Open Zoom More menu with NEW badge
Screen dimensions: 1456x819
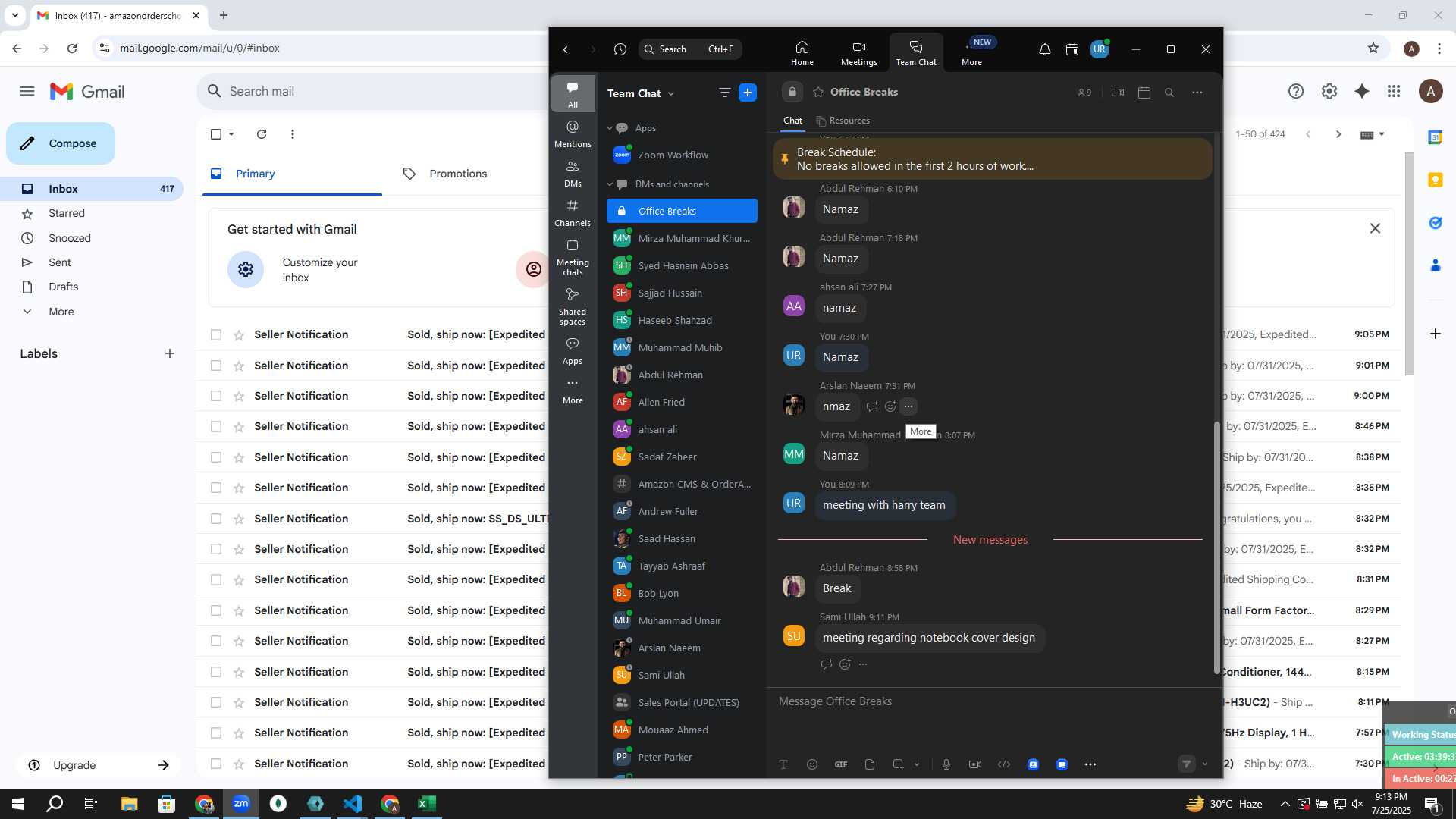(x=972, y=53)
